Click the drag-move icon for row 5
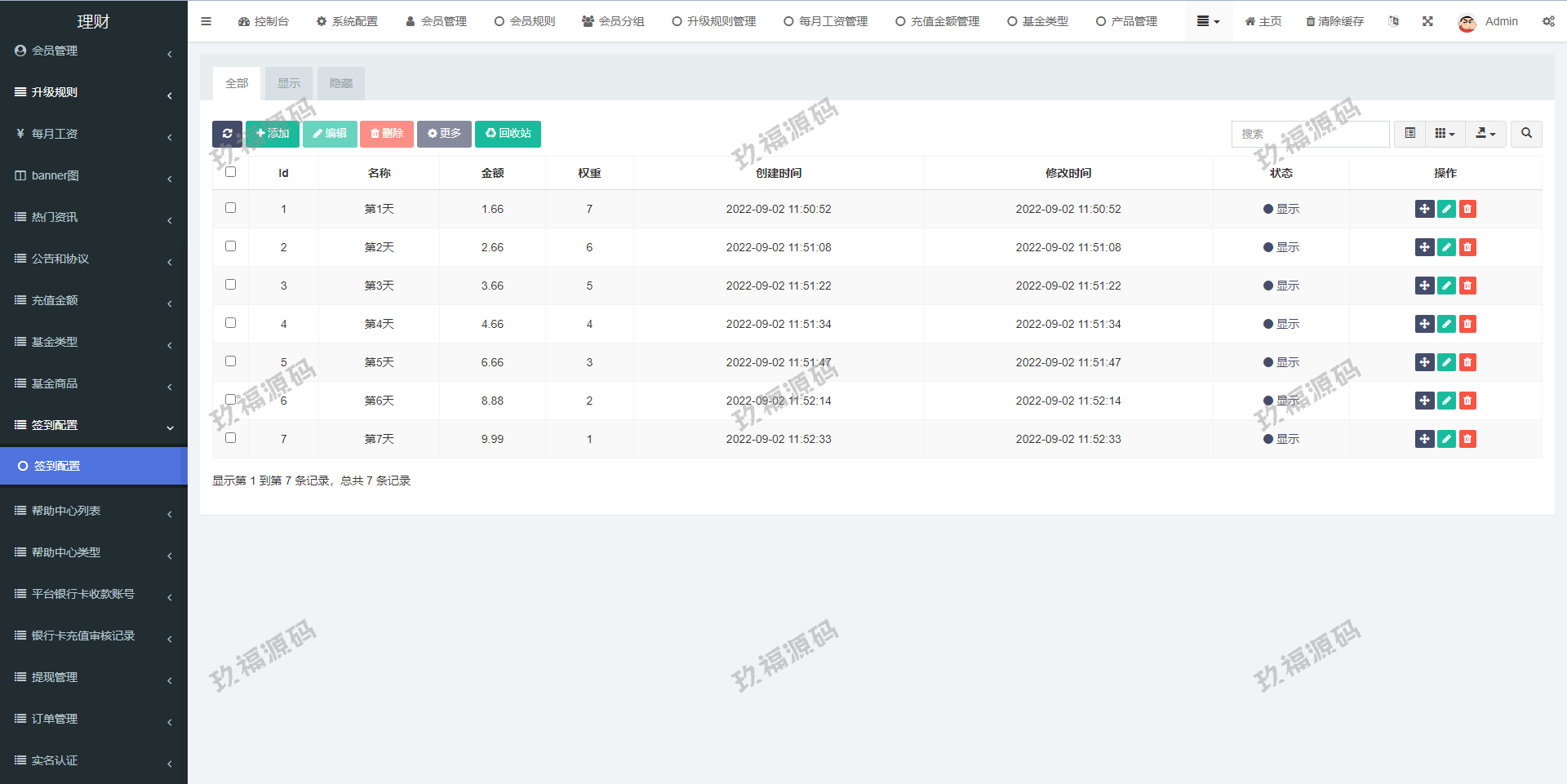This screenshot has height=784, width=1567. point(1424,362)
